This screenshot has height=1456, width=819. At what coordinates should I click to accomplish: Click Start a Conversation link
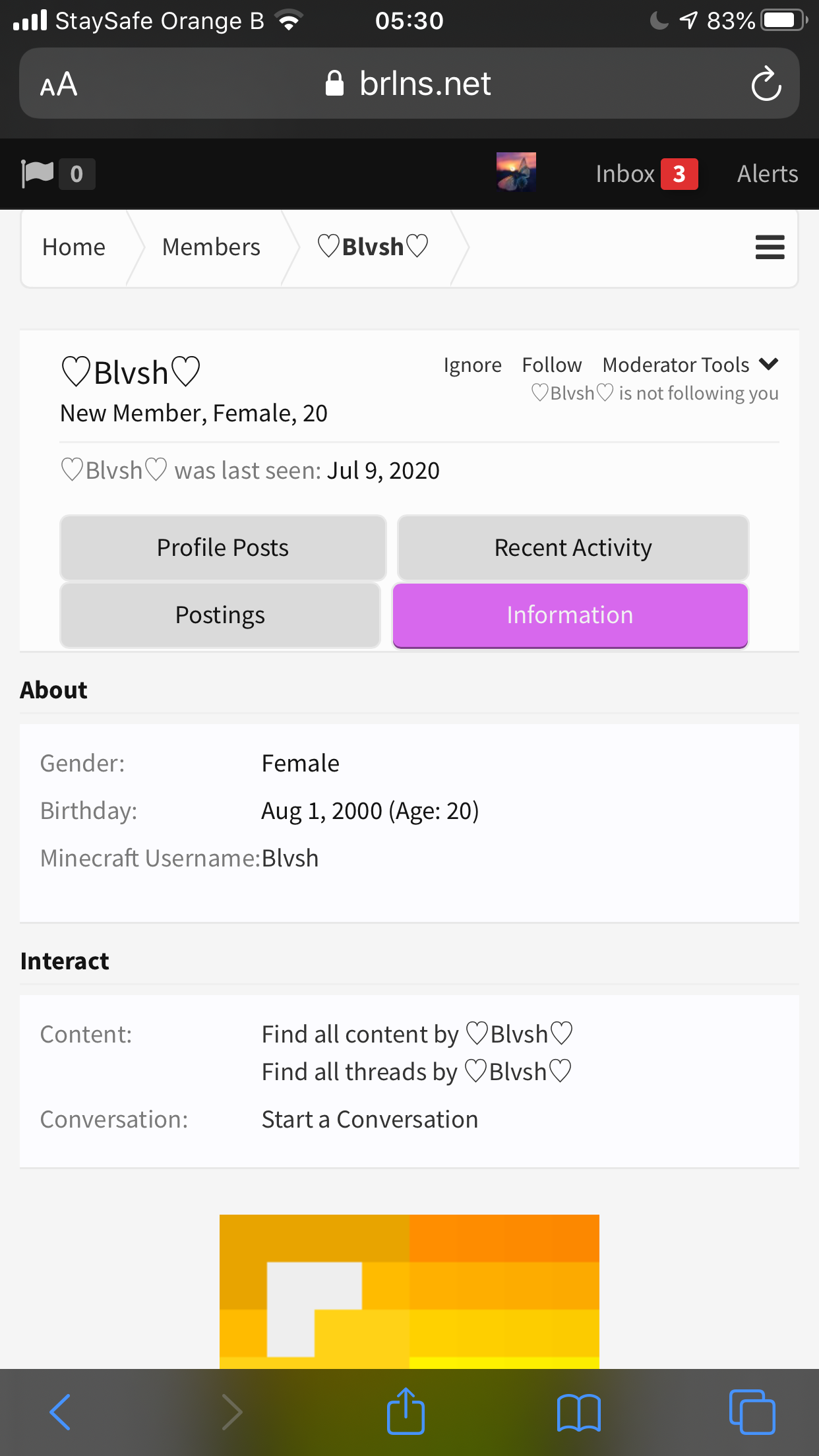click(369, 1120)
